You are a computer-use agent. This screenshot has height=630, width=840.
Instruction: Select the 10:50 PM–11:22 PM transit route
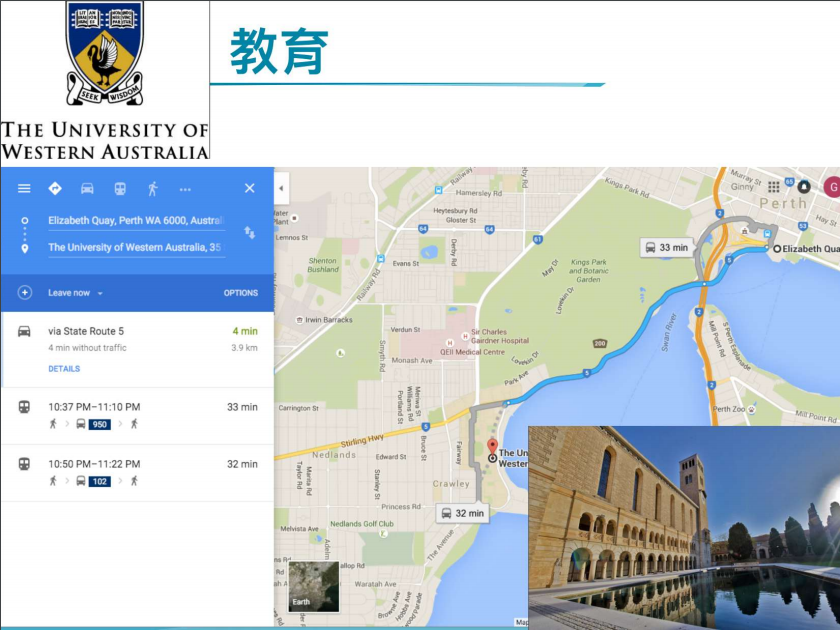[137, 473]
